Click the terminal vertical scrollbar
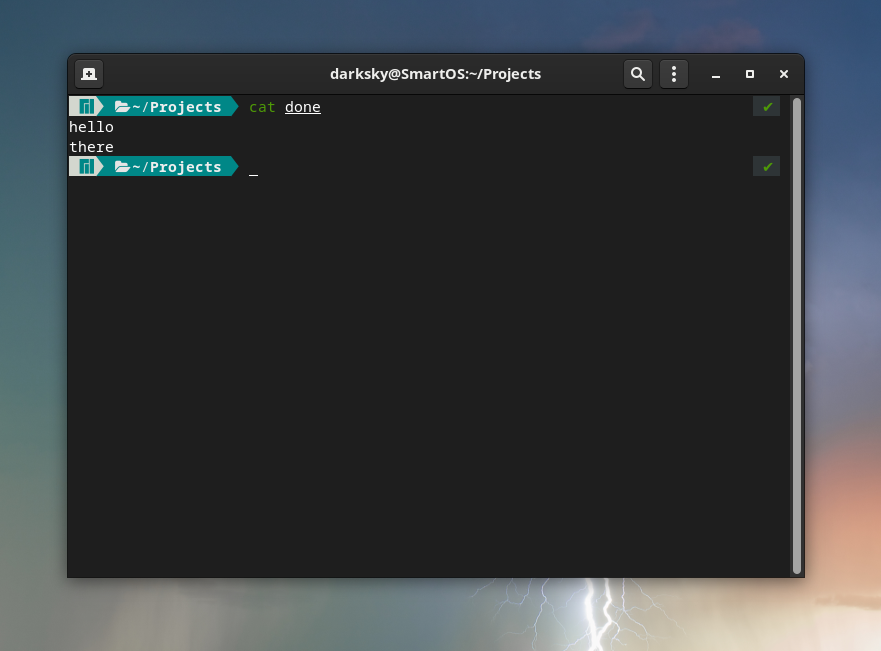881x651 pixels. click(796, 335)
